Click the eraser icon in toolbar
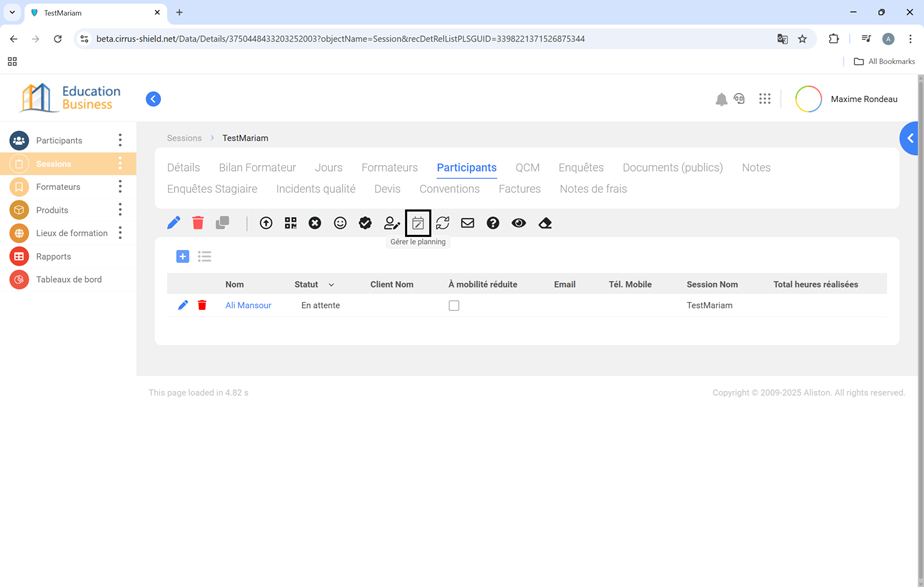This screenshot has height=587, width=924. click(x=545, y=223)
